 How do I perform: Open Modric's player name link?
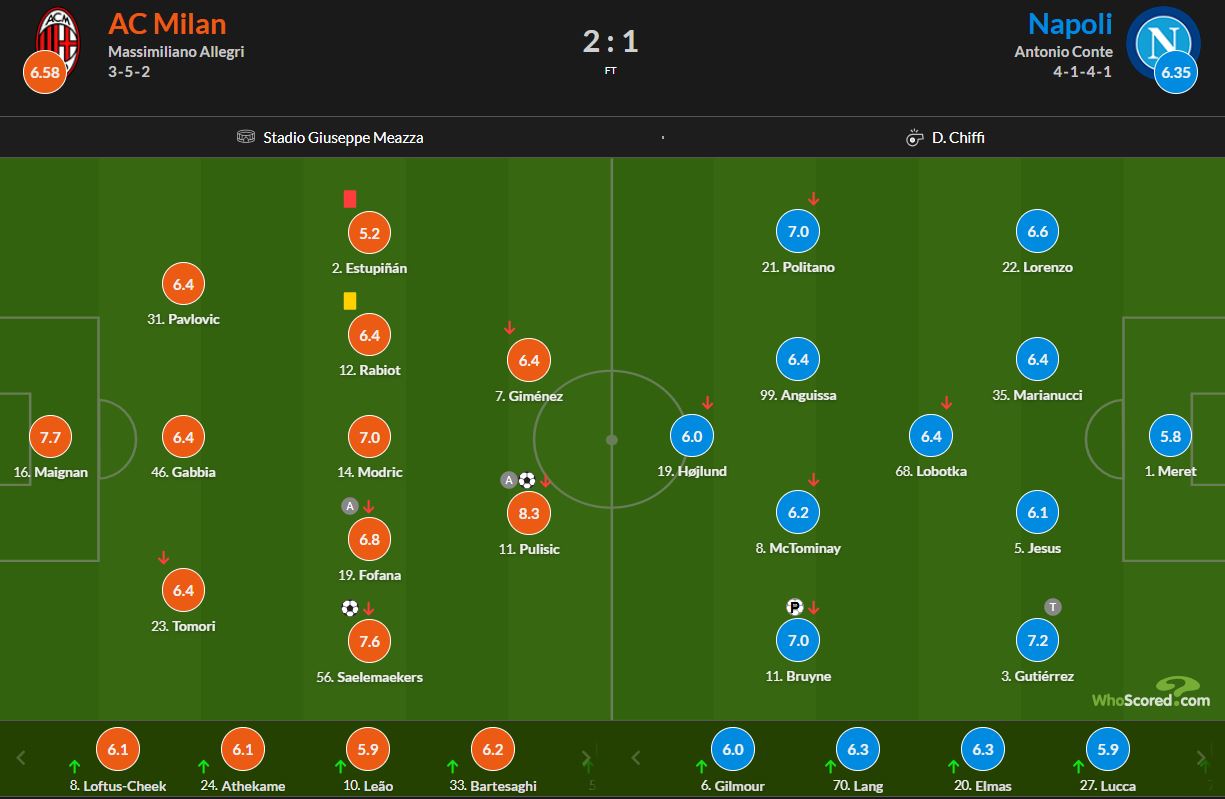(370, 472)
